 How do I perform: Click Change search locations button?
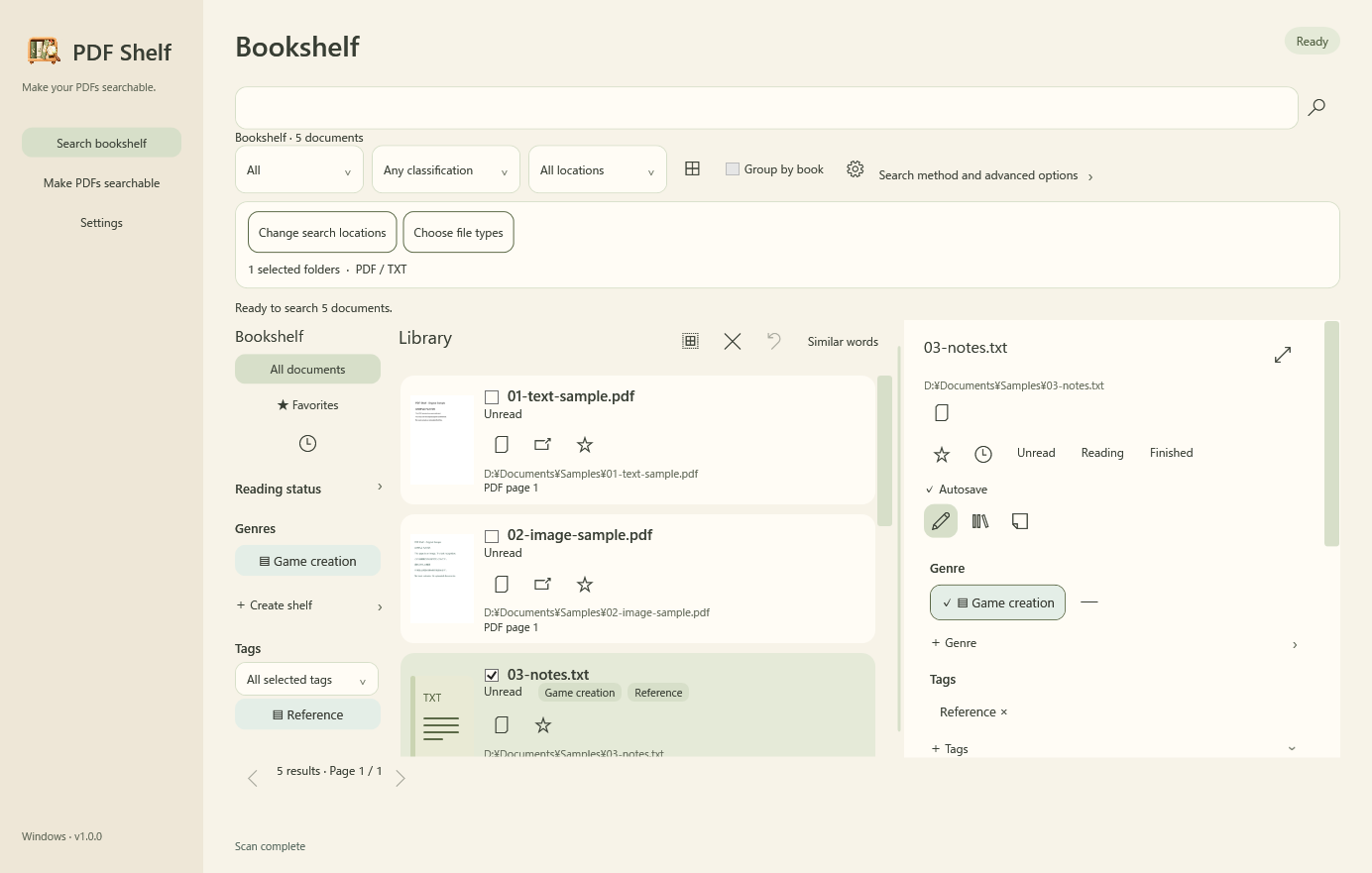pos(322,232)
